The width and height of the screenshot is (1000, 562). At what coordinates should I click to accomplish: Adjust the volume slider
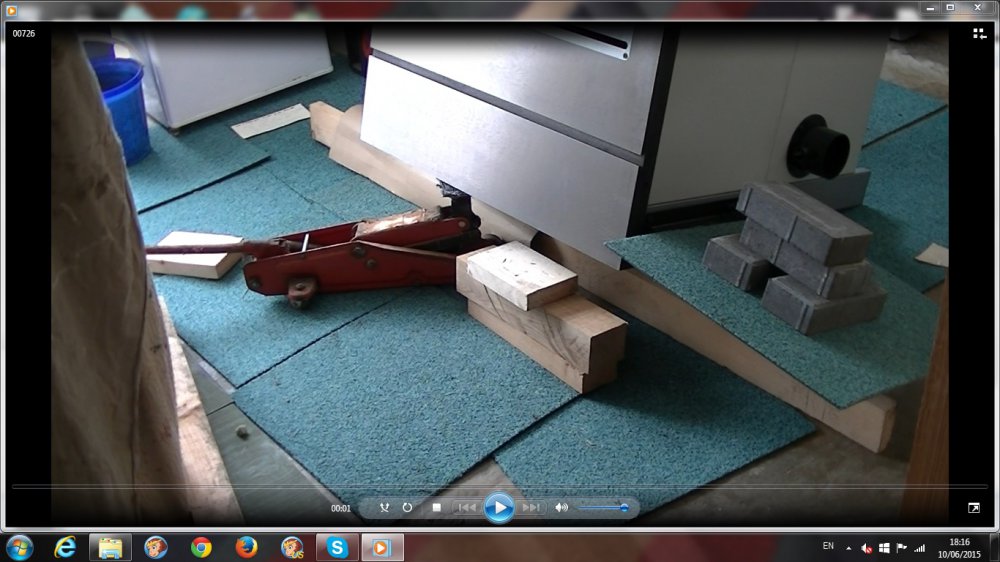coord(603,508)
